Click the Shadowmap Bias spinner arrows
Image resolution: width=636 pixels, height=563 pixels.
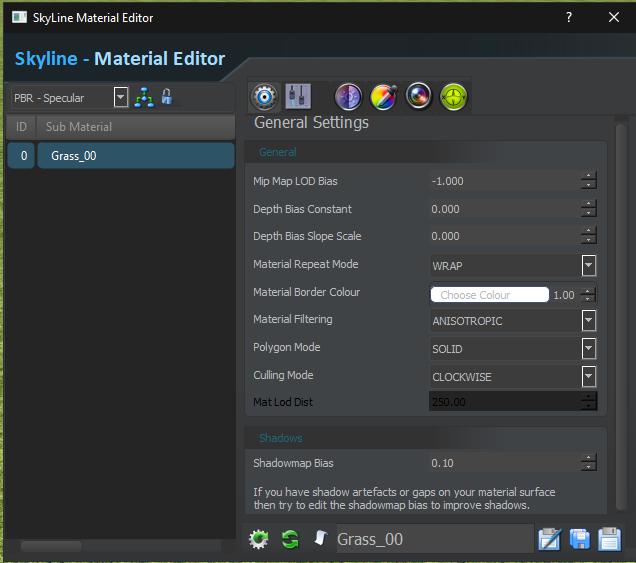[588, 462]
